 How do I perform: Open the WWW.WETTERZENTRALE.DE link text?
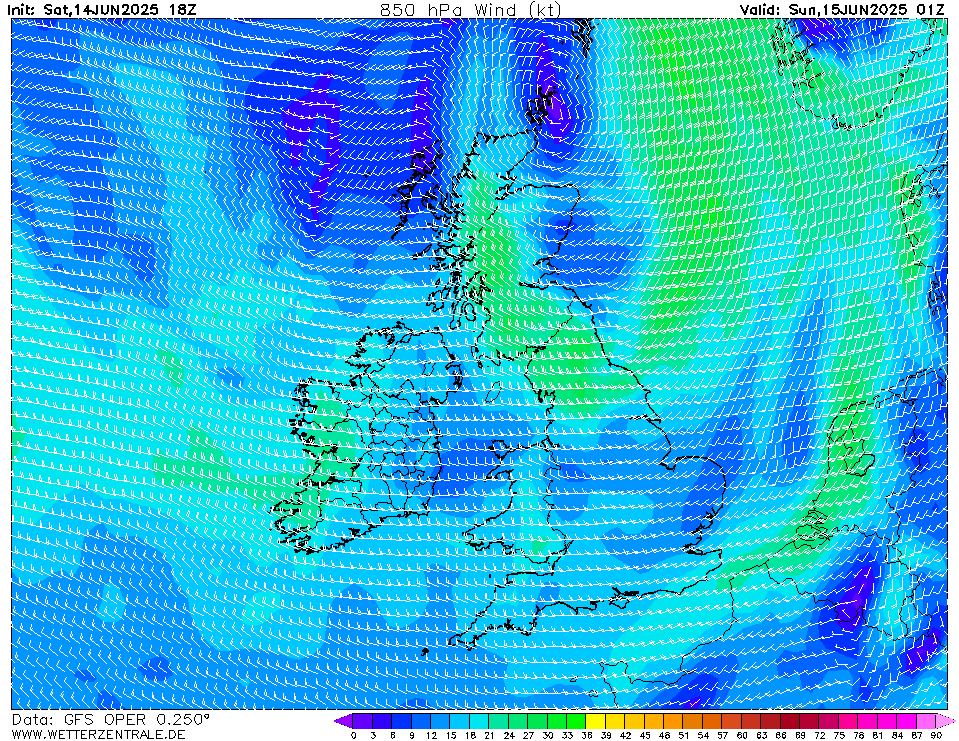pos(98,734)
